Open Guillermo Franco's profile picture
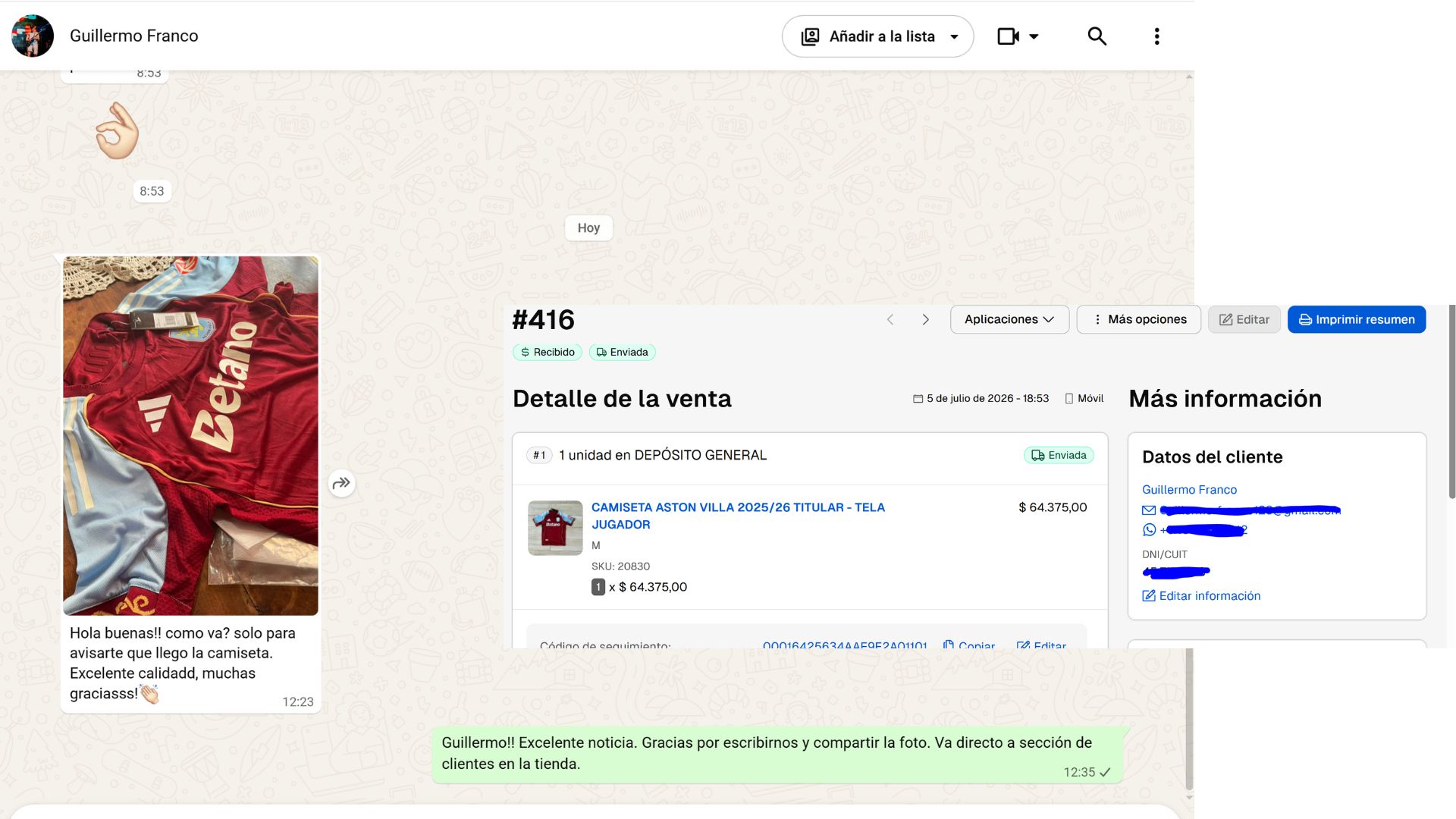The width and height of the screenshot is (1456, 819). [x=33, y=36]
